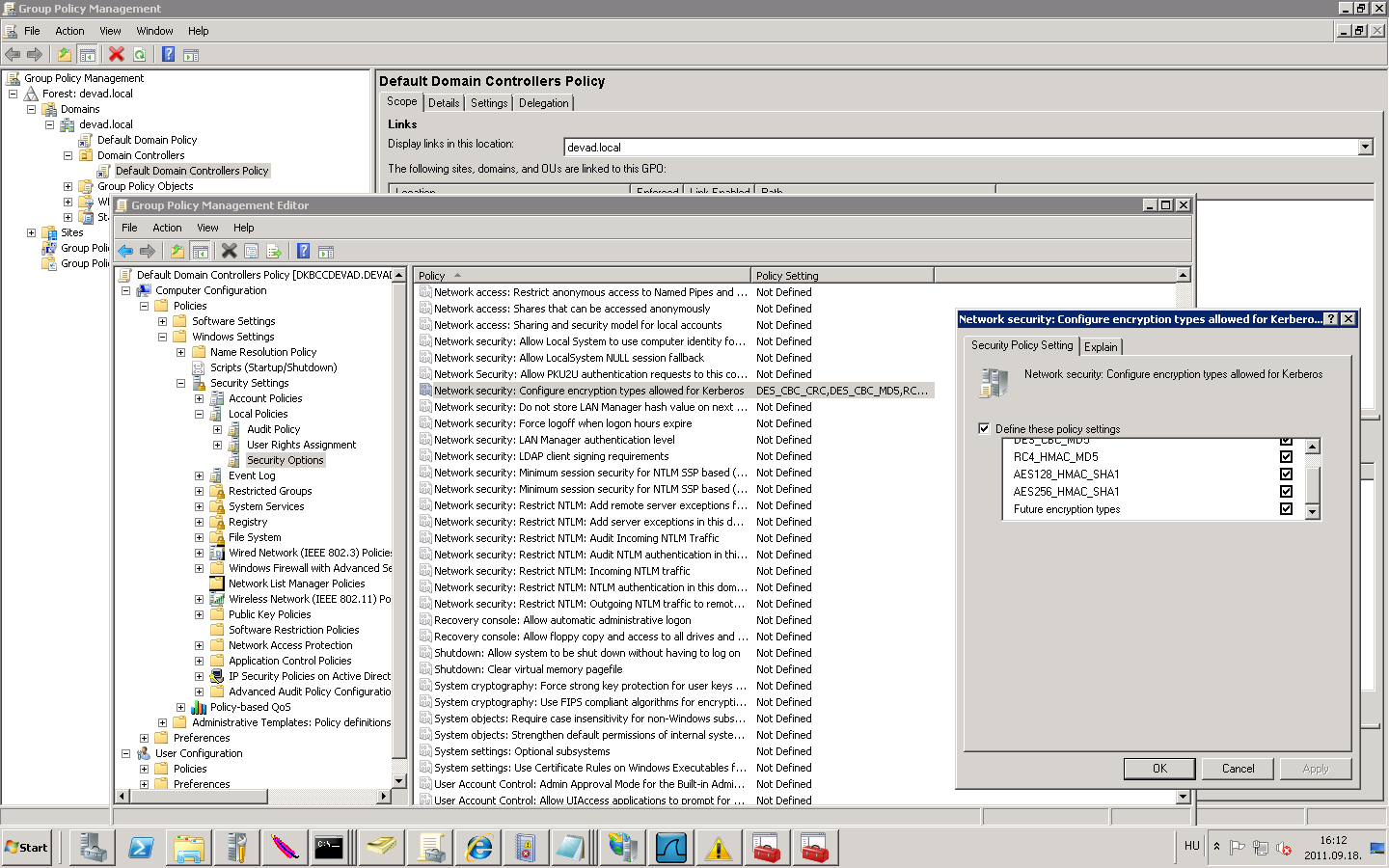Select User Rights Assignment tree item
Viewport: 1389px width, 868px height.
(301, 445)
